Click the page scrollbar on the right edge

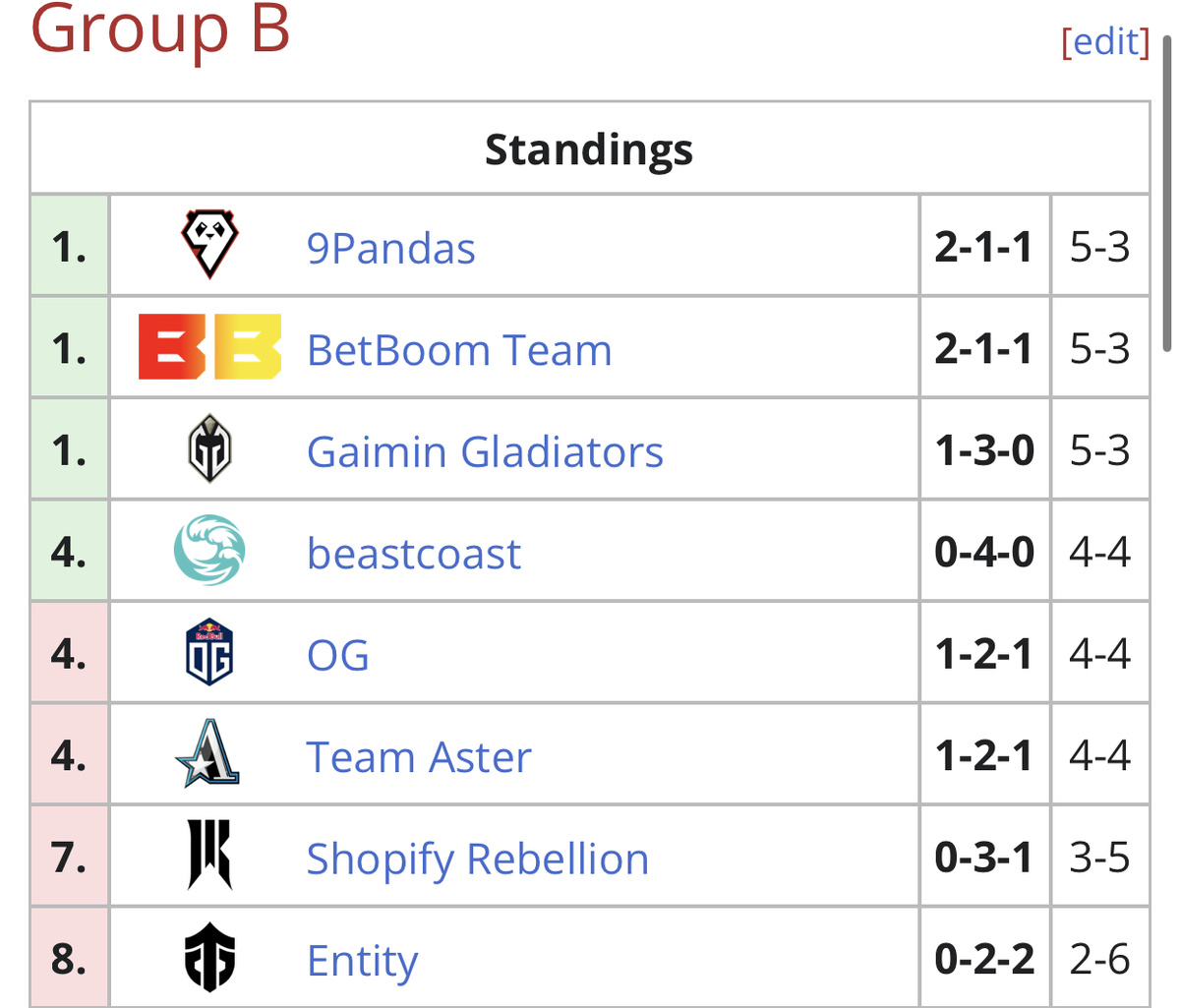[x=1167, y=192]
